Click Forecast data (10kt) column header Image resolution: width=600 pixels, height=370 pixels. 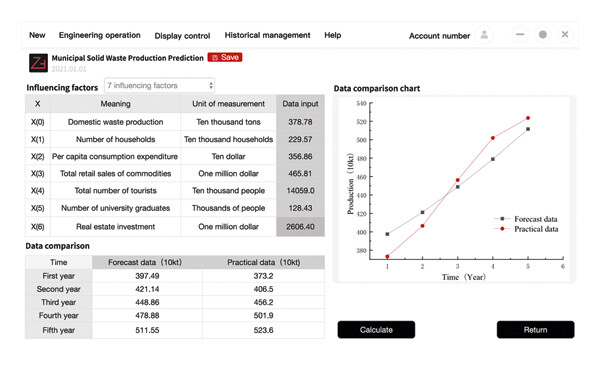pos(147,262)
